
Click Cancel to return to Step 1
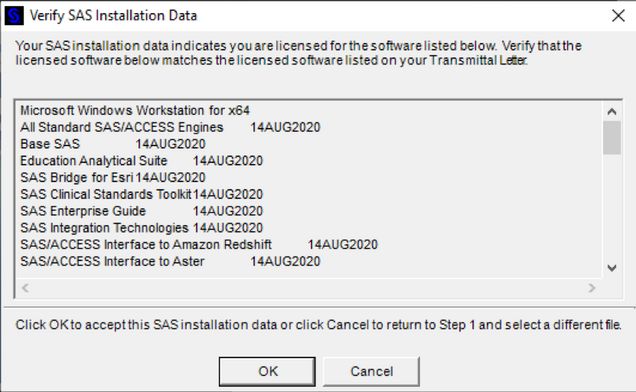click(x=371, y=371)
